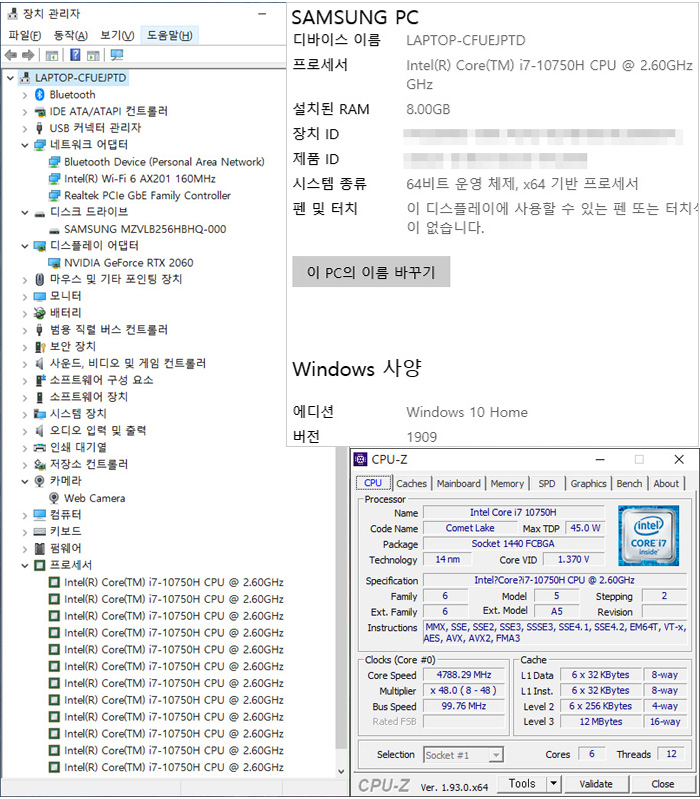Select the LAPTOP-CFUEJPTD root node
The image size is (700, 799).
coord(80,77)
